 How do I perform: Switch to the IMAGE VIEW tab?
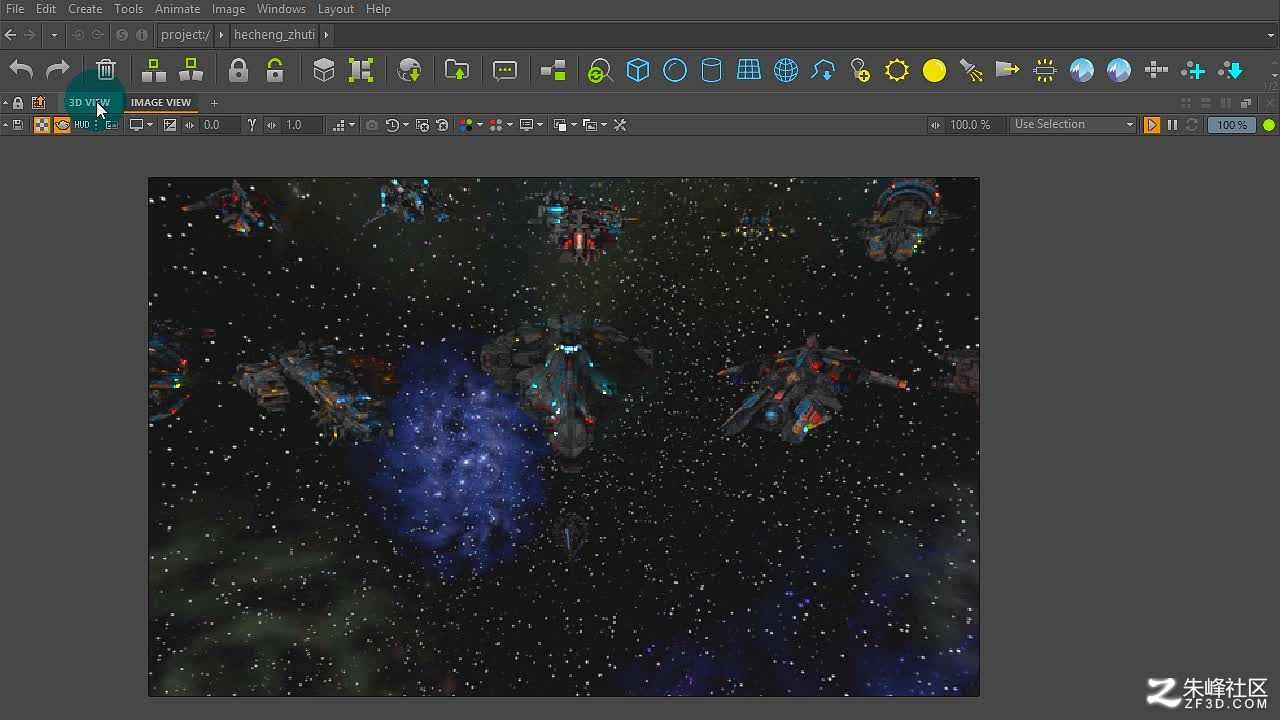[161, 103]
